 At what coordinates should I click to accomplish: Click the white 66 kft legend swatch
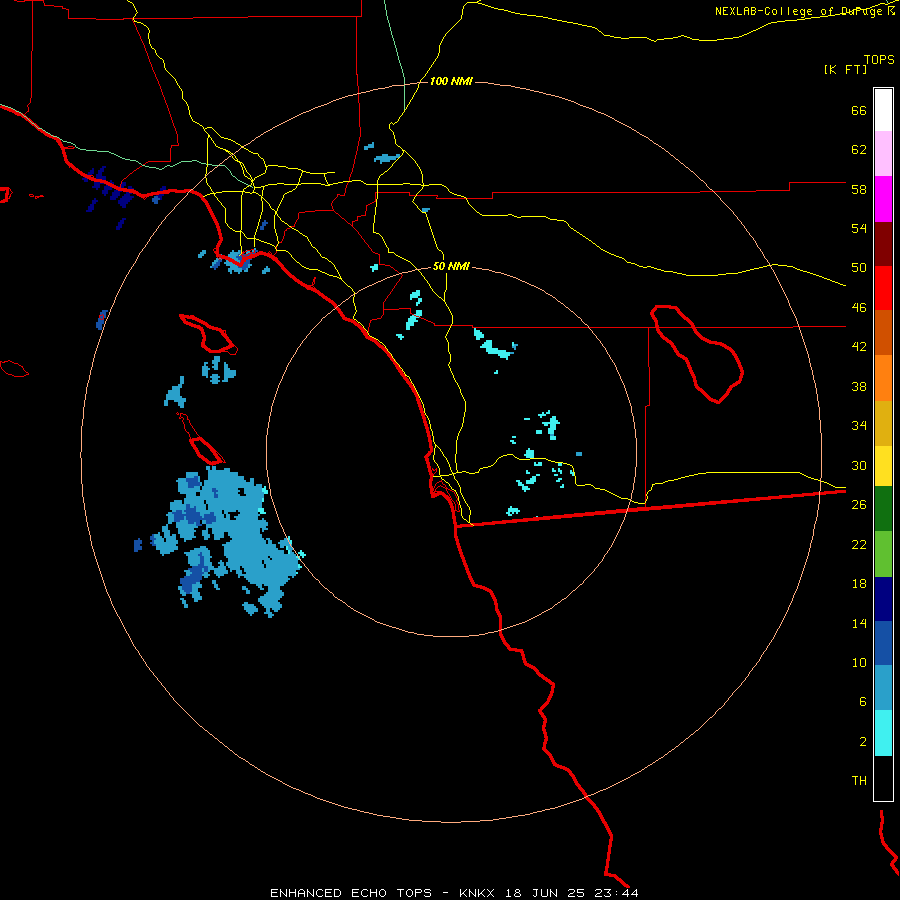tap(883, 110)
